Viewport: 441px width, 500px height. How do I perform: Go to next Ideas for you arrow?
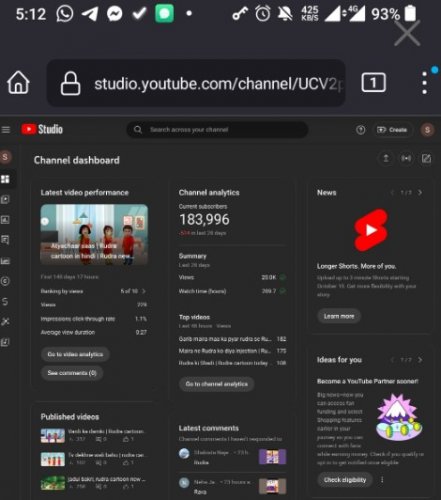(x=420, y=360)
